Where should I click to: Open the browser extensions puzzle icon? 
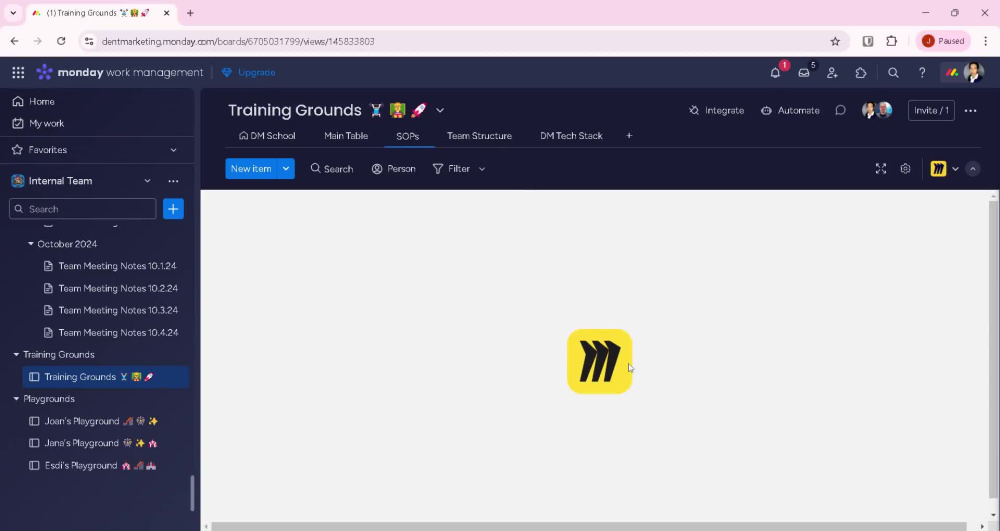click(x=892, y=41)
